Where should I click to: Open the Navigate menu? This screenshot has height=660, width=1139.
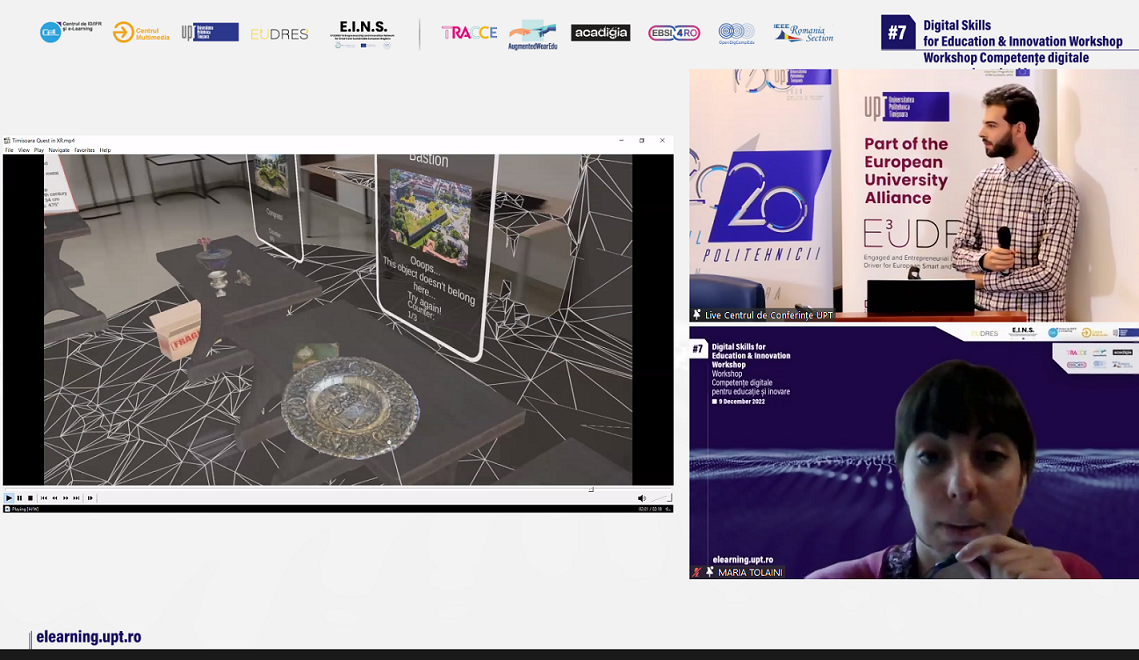[x=59, y=150]
